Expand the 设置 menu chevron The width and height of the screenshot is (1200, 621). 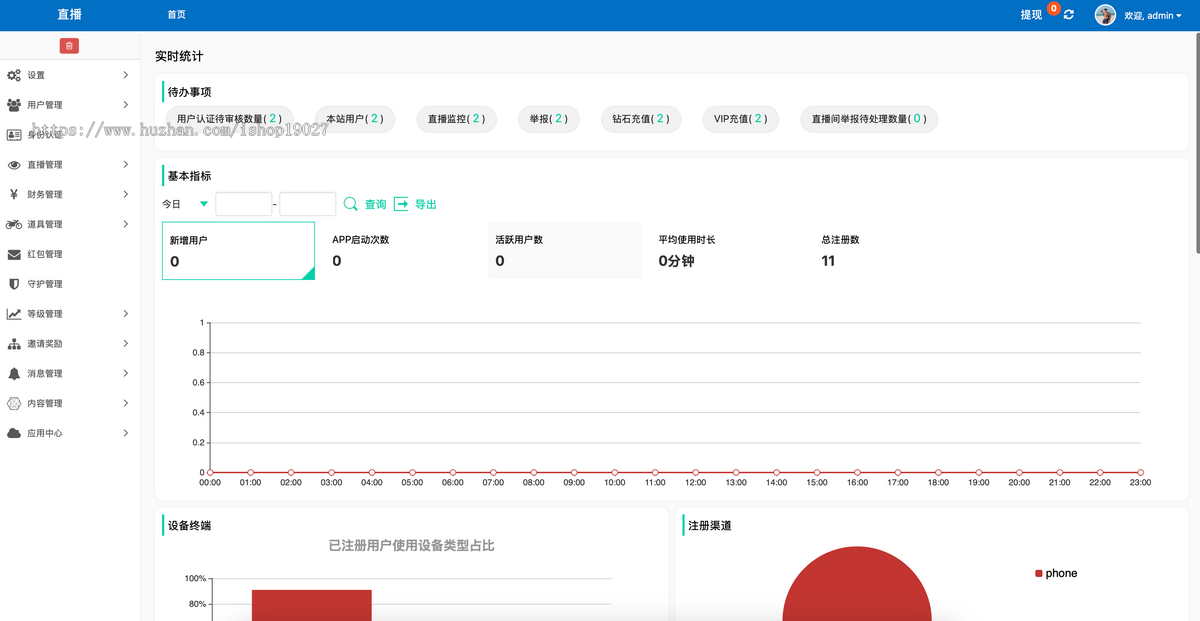[125, 75]
